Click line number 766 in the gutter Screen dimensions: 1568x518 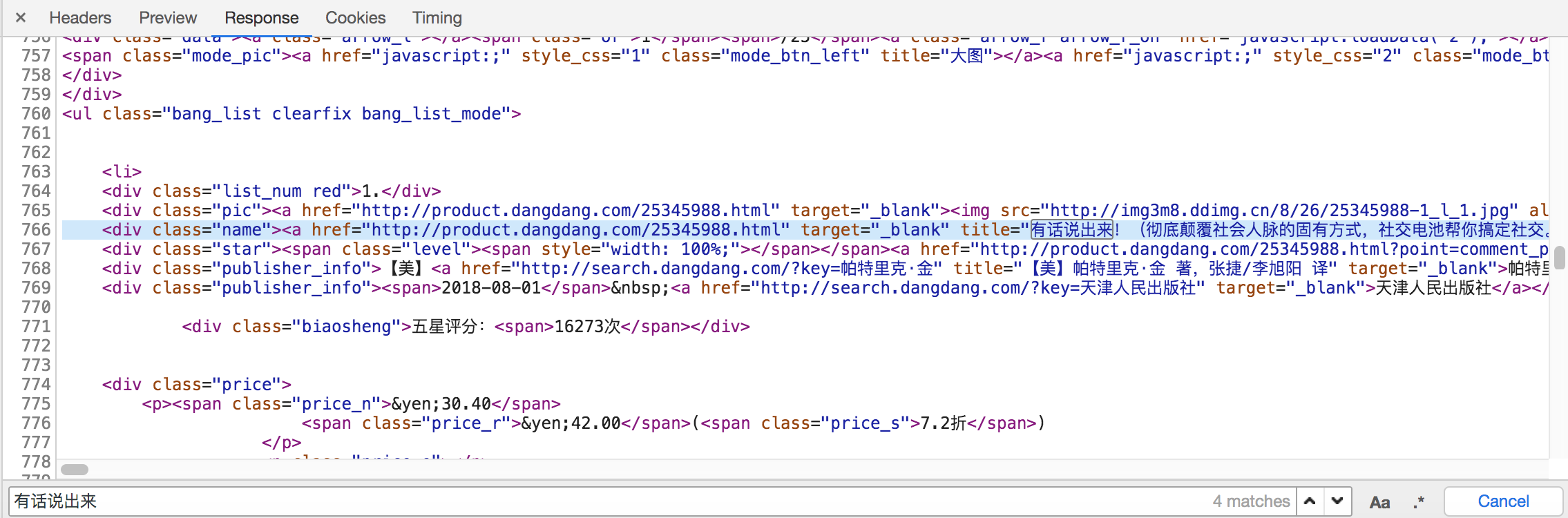(x=36, y=230)
